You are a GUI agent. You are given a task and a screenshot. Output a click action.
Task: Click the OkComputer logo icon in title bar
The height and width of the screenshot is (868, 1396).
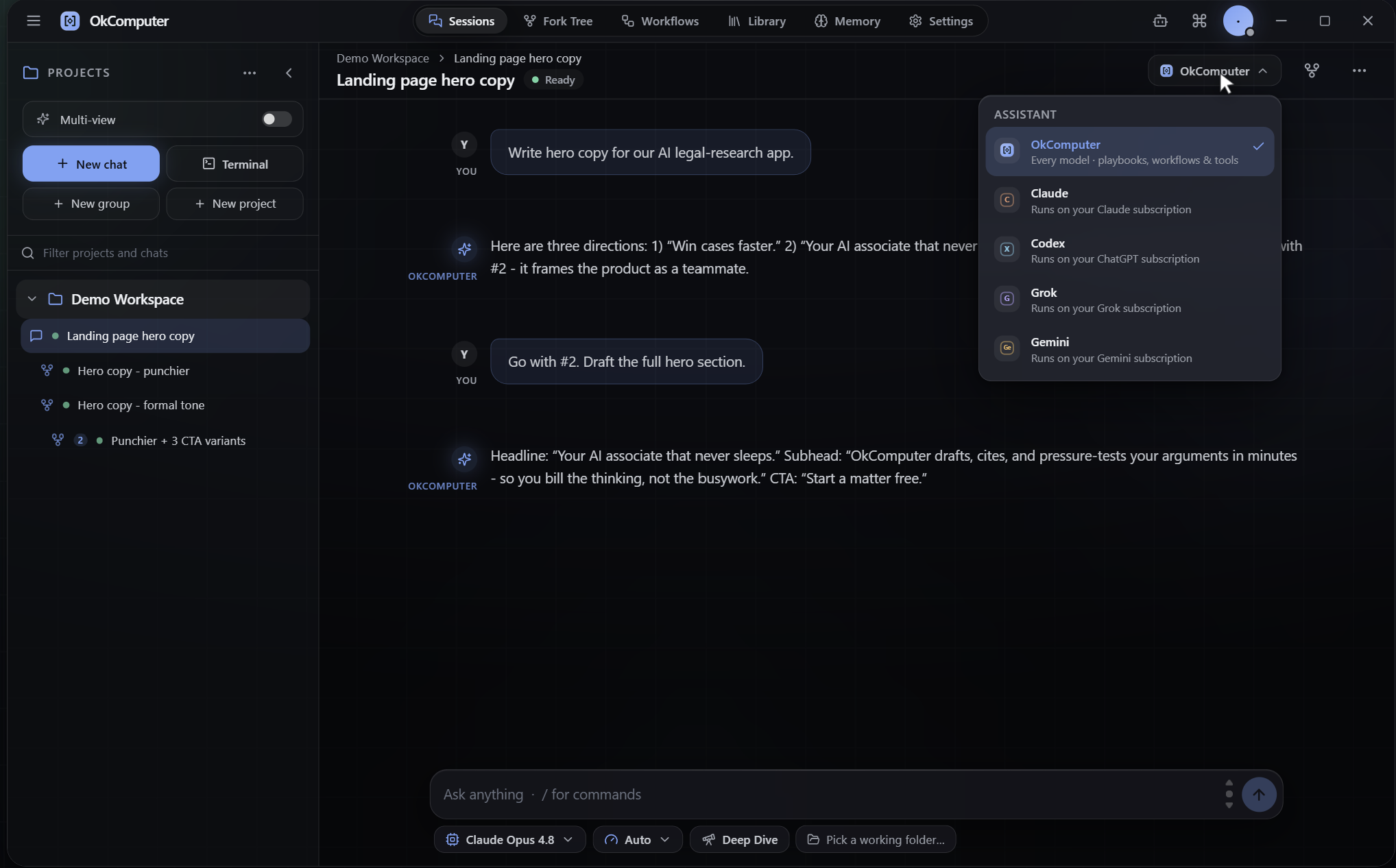pos(70,21)
